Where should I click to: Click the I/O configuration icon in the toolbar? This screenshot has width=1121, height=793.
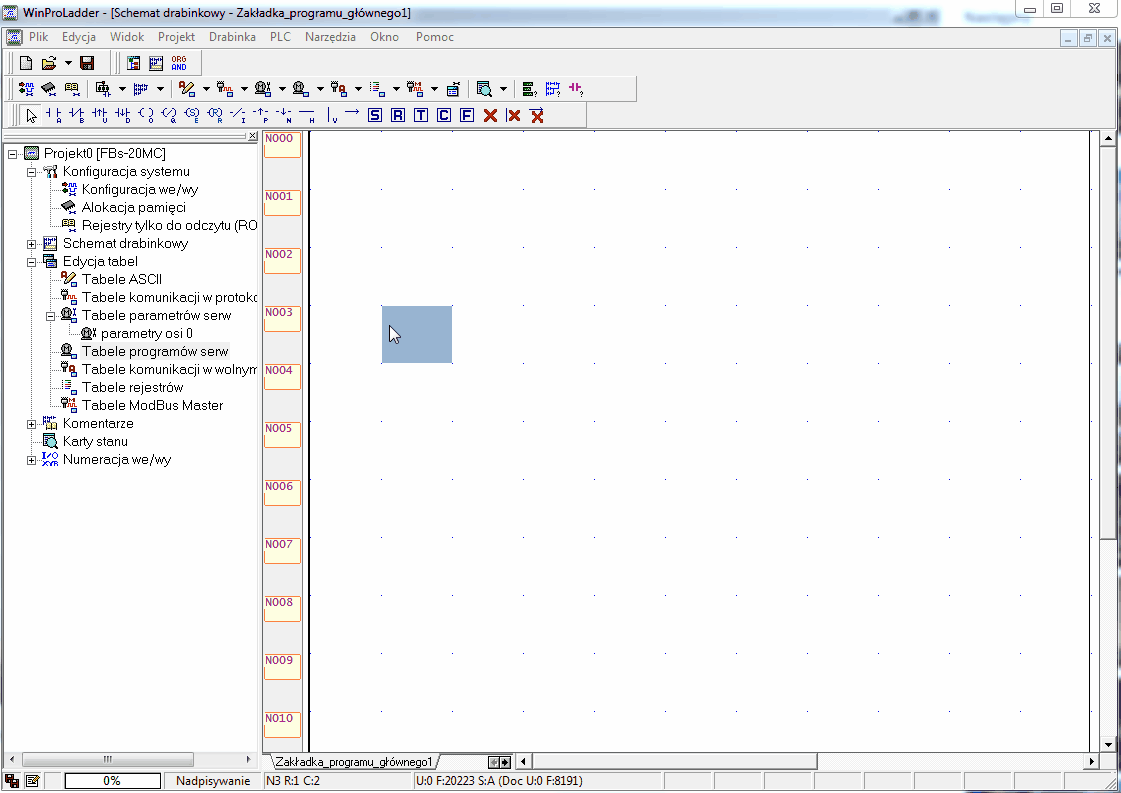(x=26, y=89)
